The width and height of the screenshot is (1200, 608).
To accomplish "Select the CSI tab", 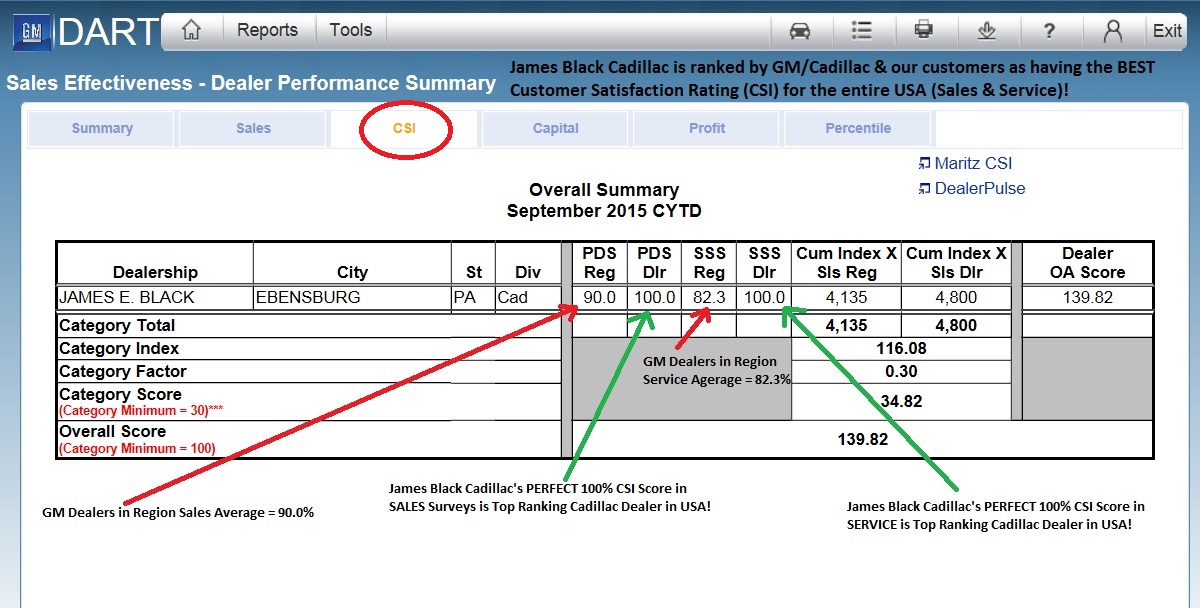I will (405, 128).
